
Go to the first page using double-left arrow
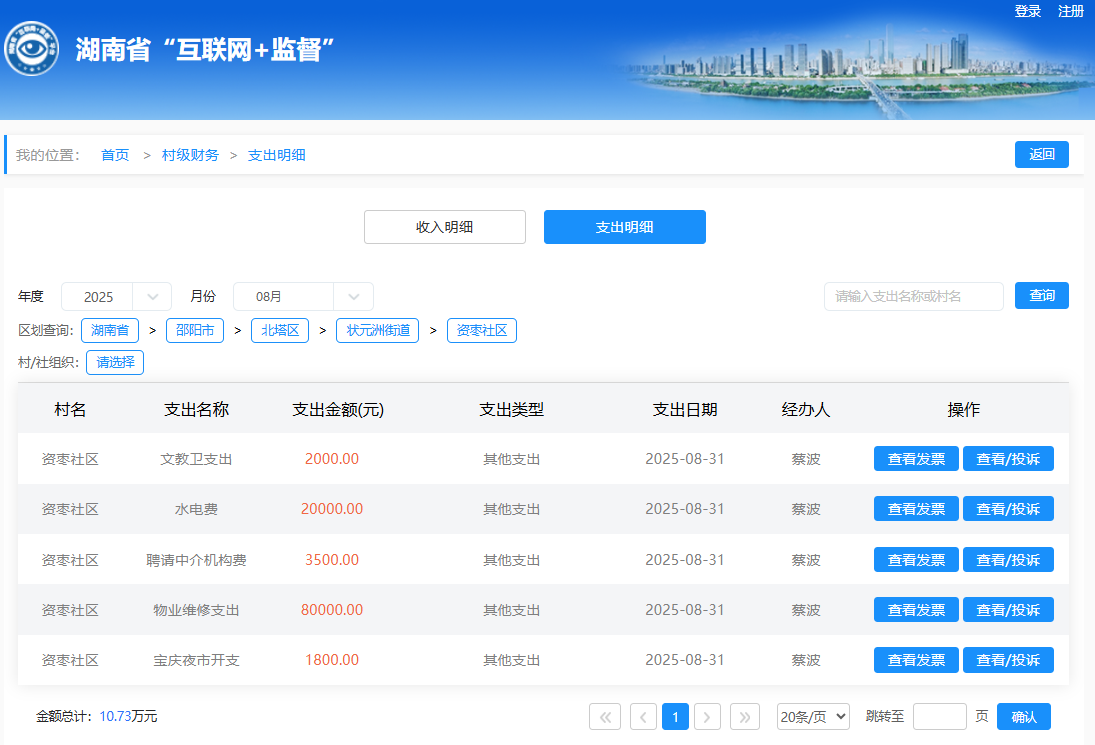coord(605,717)
